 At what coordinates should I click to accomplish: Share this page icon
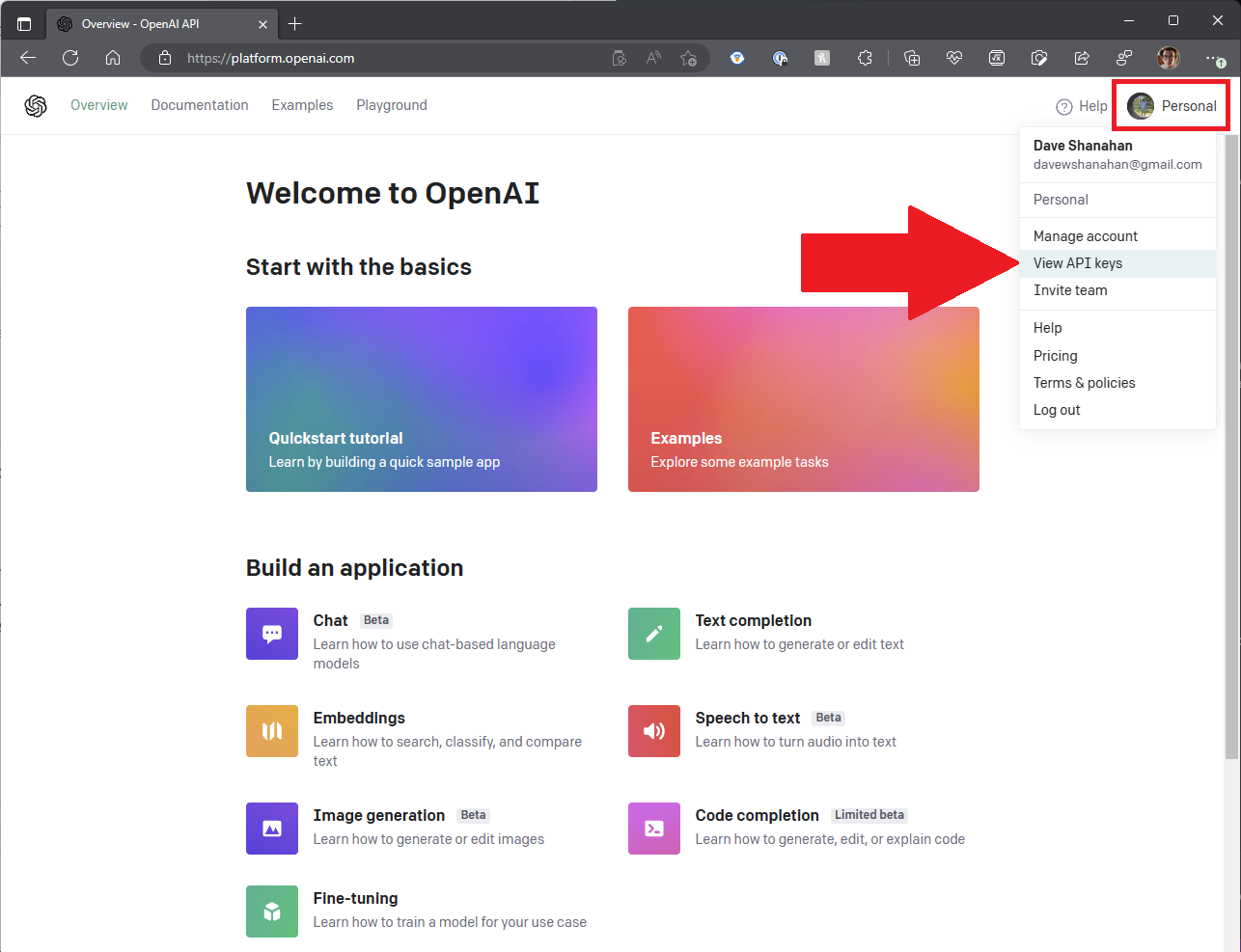pos(1082,58)
